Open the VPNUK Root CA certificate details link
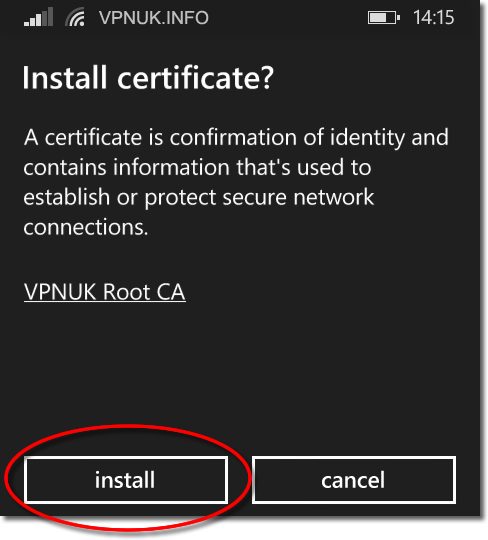 (x=105, y=292)
